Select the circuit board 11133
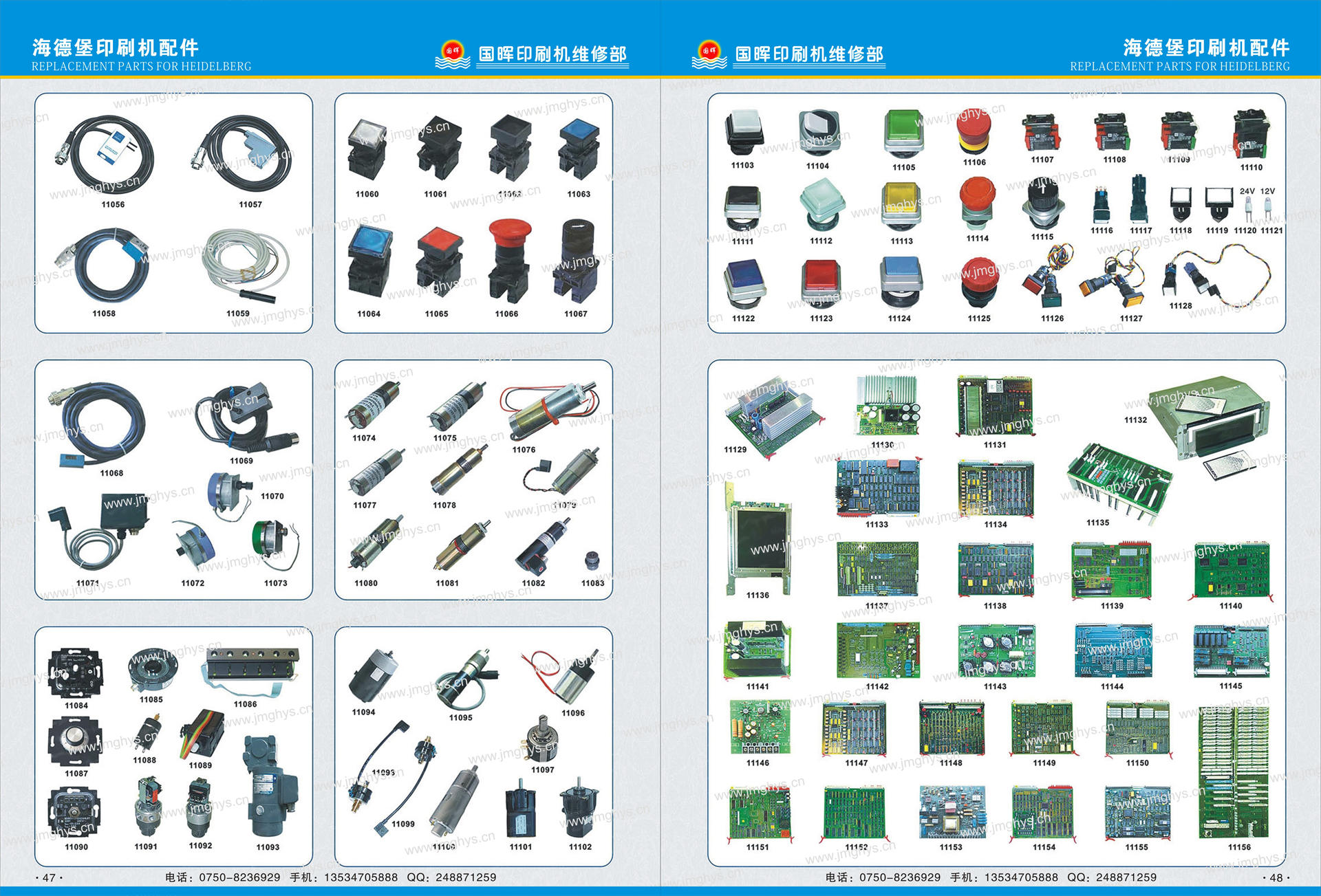Screen dimensions: 1321x896 tap(879, 488)
